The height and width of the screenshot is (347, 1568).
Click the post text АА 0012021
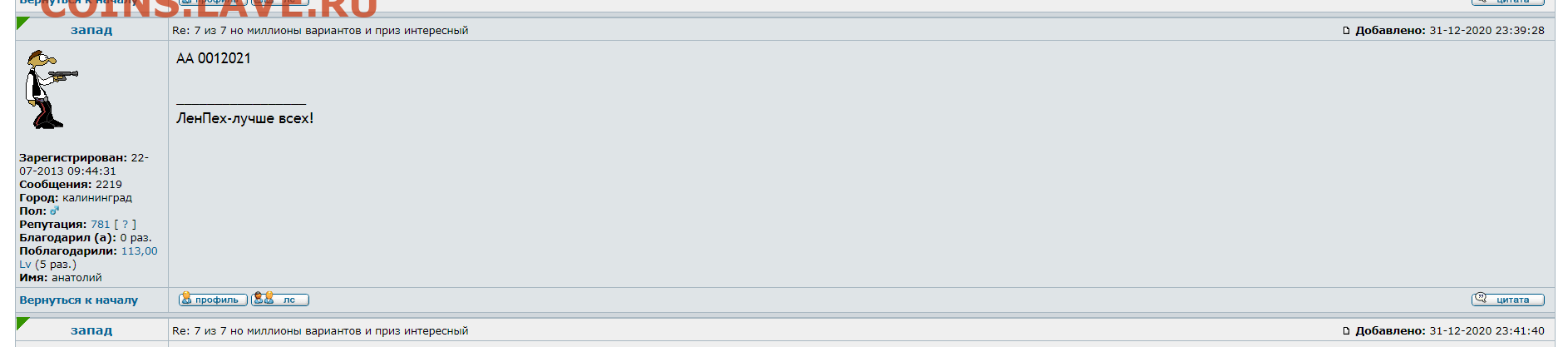pos(214,58)
